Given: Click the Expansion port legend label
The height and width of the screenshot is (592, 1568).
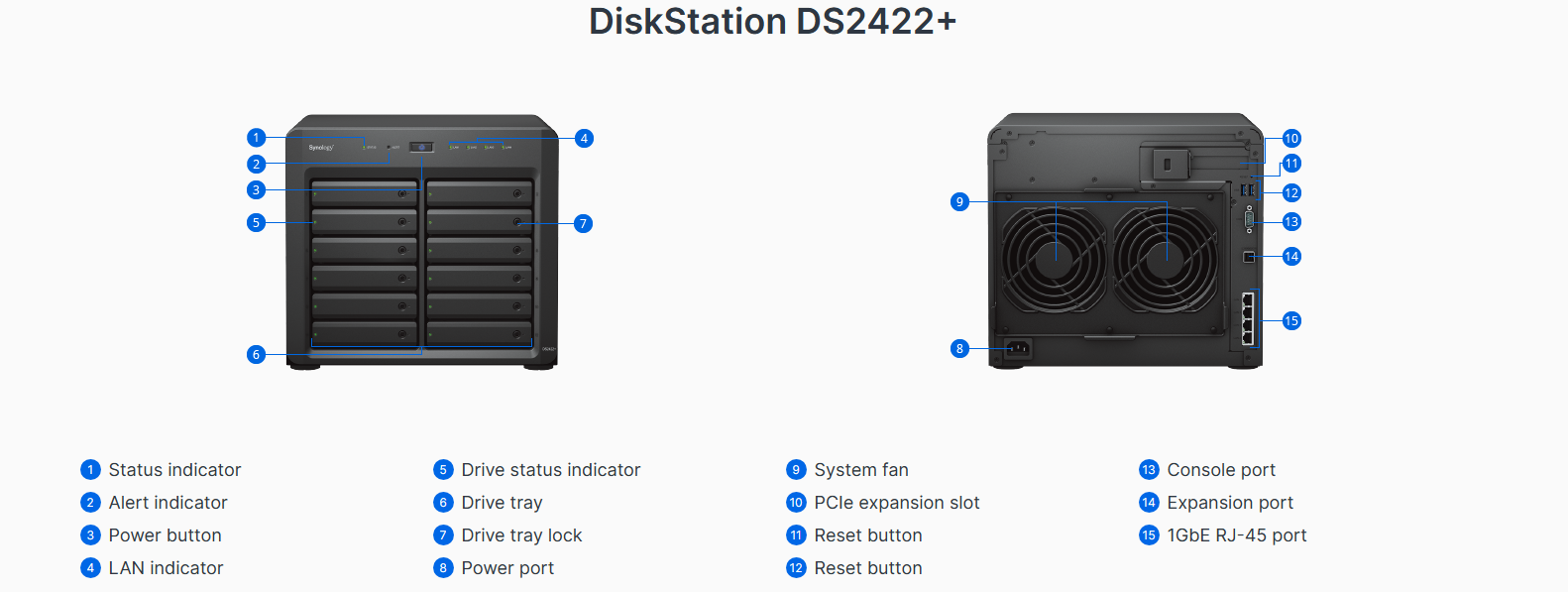Looking at the screenshot, I should pos(1230,503).
